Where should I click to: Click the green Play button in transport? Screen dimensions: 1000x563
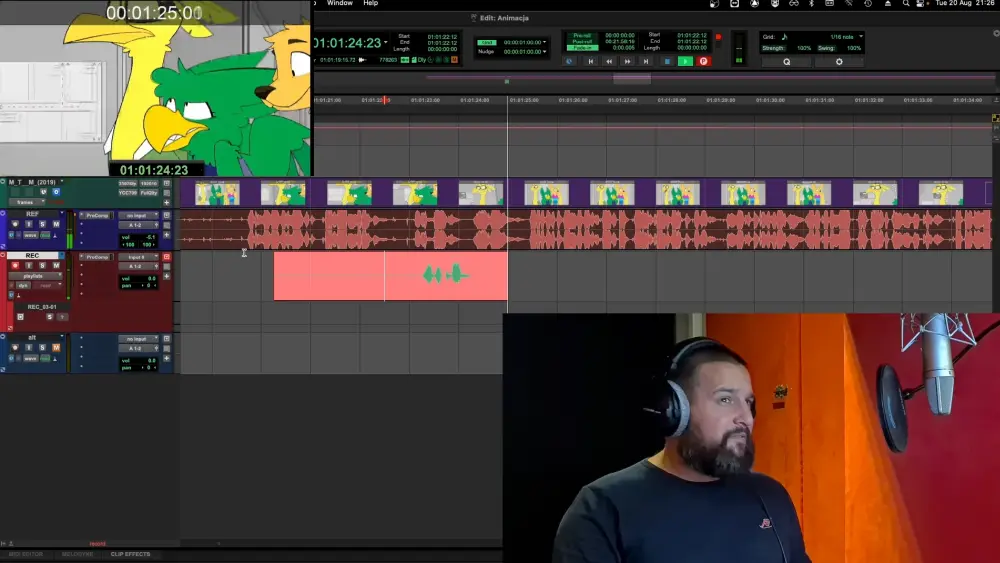(685, 61)
